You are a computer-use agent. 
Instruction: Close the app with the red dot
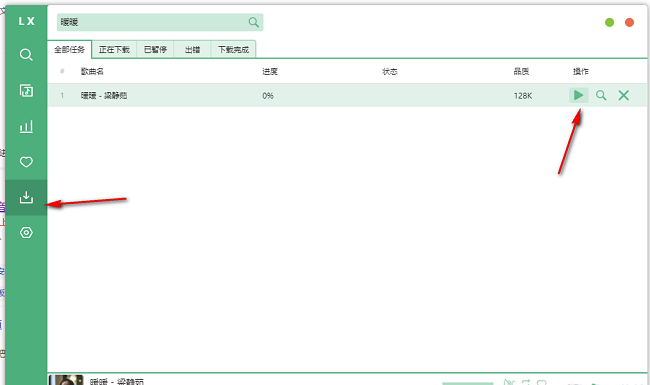point(629,22)
